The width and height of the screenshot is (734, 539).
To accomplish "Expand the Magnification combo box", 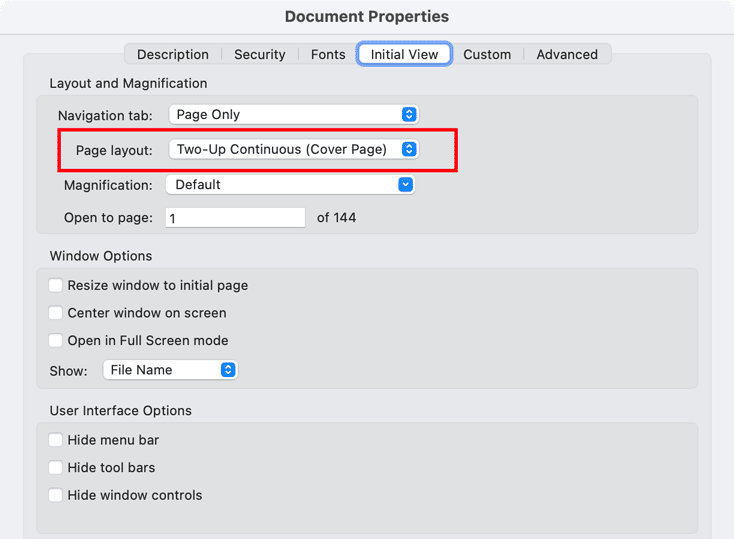I will click(290, 185).
